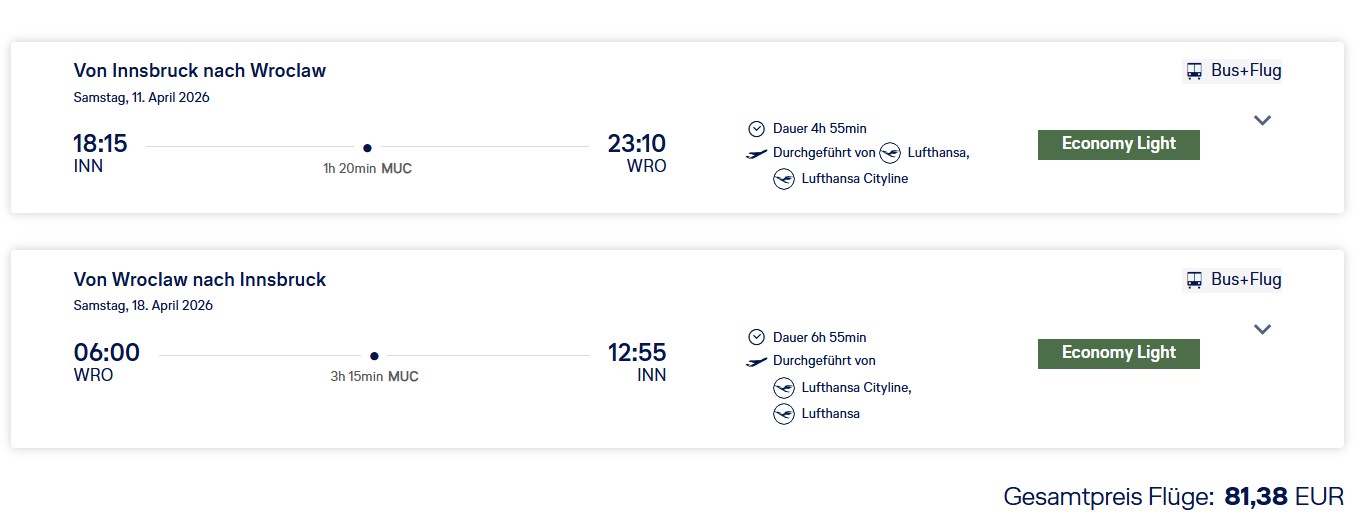Click the Bus+Flug label on the return card
This screenshot has height=523, width=1370.
[1245, 280]
